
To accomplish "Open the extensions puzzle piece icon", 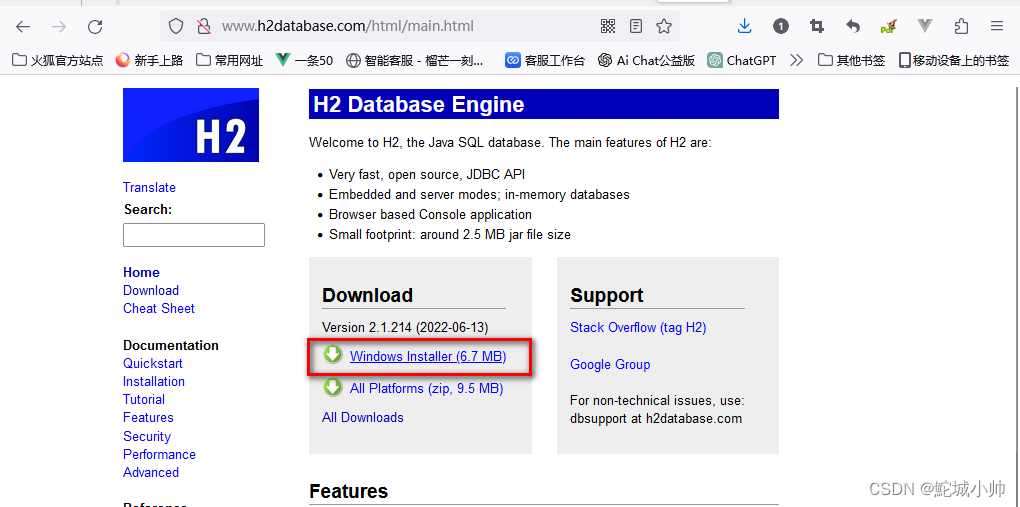I will (961, 26).
